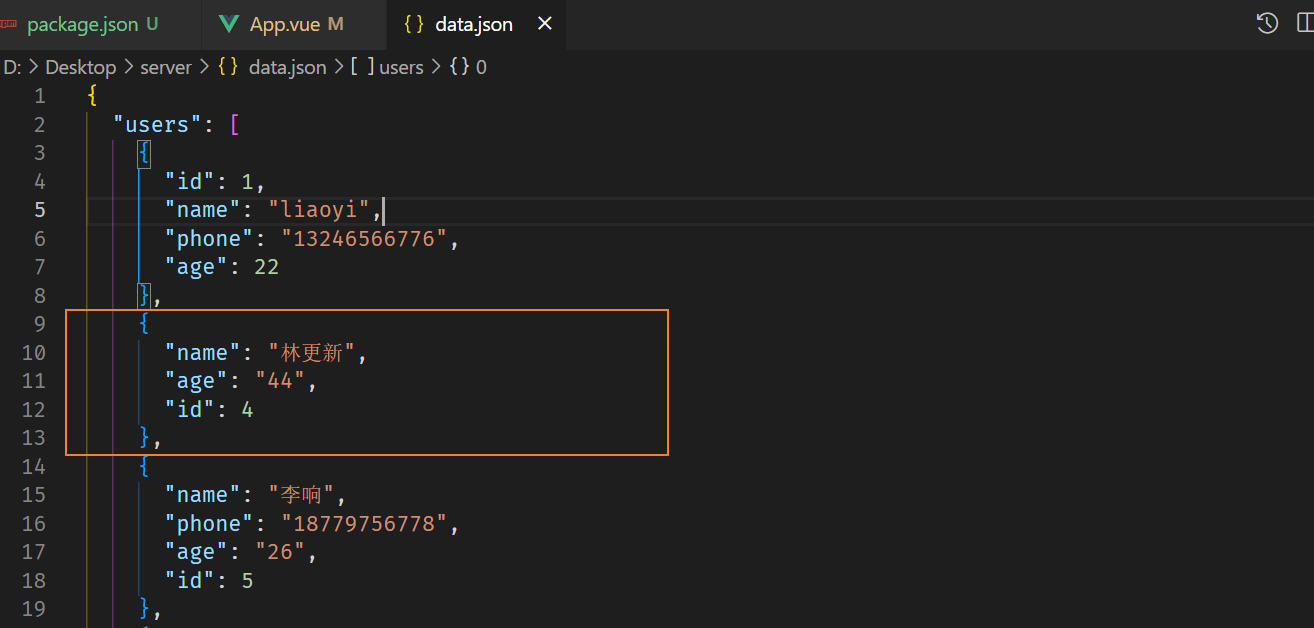This screenshot has height=628, width=1314.
Task: Select the 0 object breadcrumb
Action: (480, 67)
